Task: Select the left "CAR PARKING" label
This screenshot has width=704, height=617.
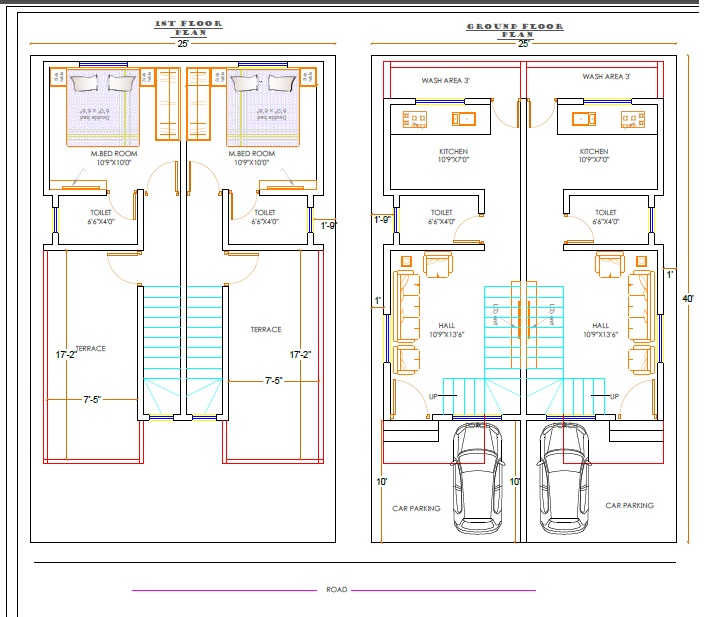Action: (416, 508)
